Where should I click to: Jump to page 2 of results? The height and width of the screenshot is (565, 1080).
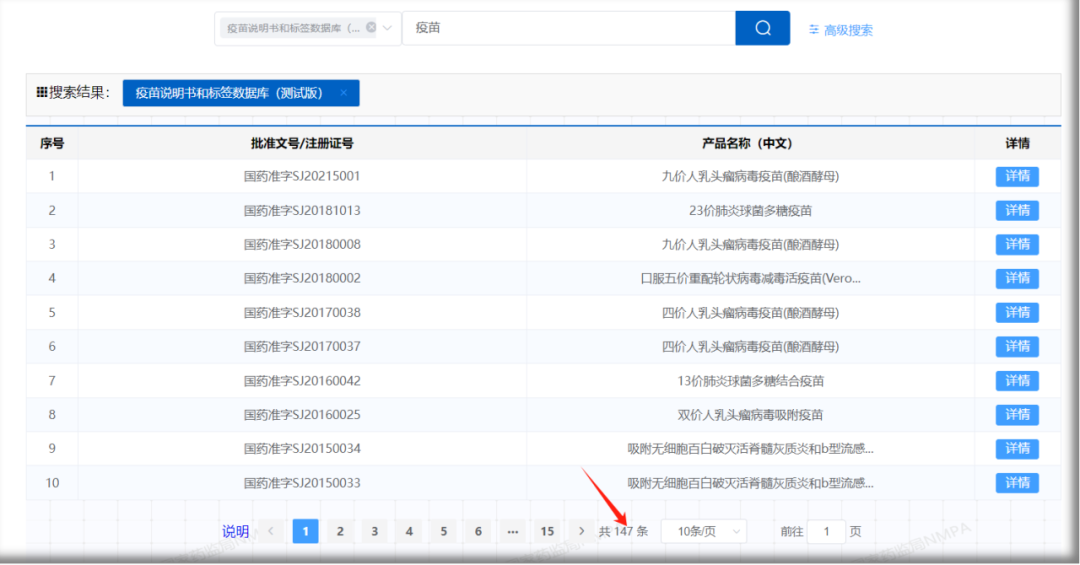(340, 531)
